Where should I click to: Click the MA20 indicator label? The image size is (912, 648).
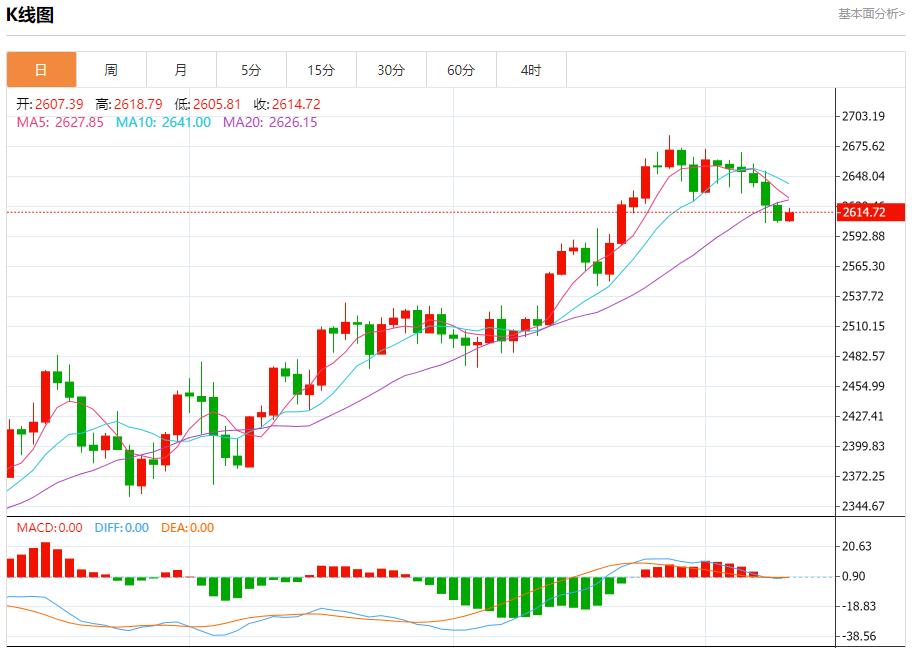pos(270,122)
